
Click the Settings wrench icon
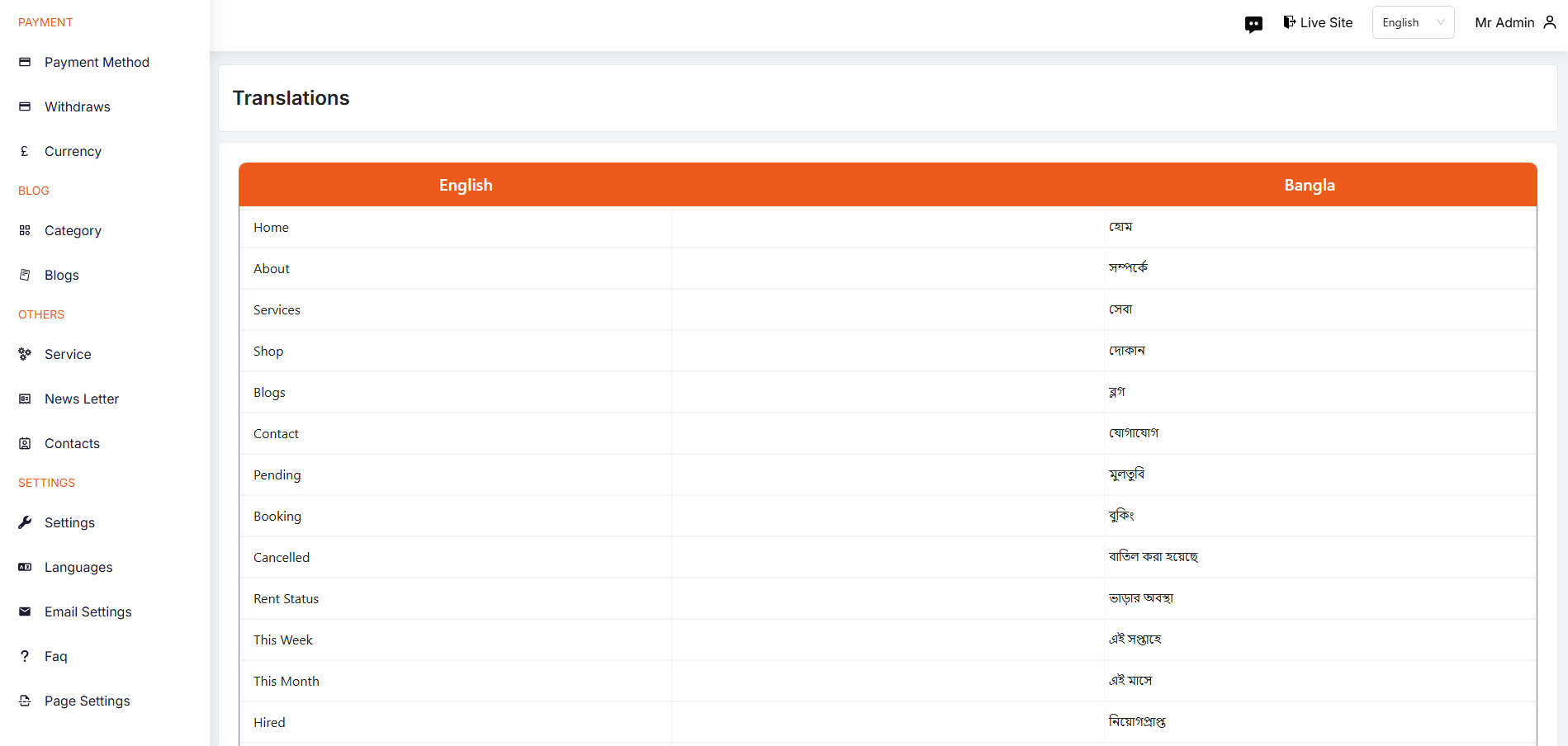coord(25,522)
